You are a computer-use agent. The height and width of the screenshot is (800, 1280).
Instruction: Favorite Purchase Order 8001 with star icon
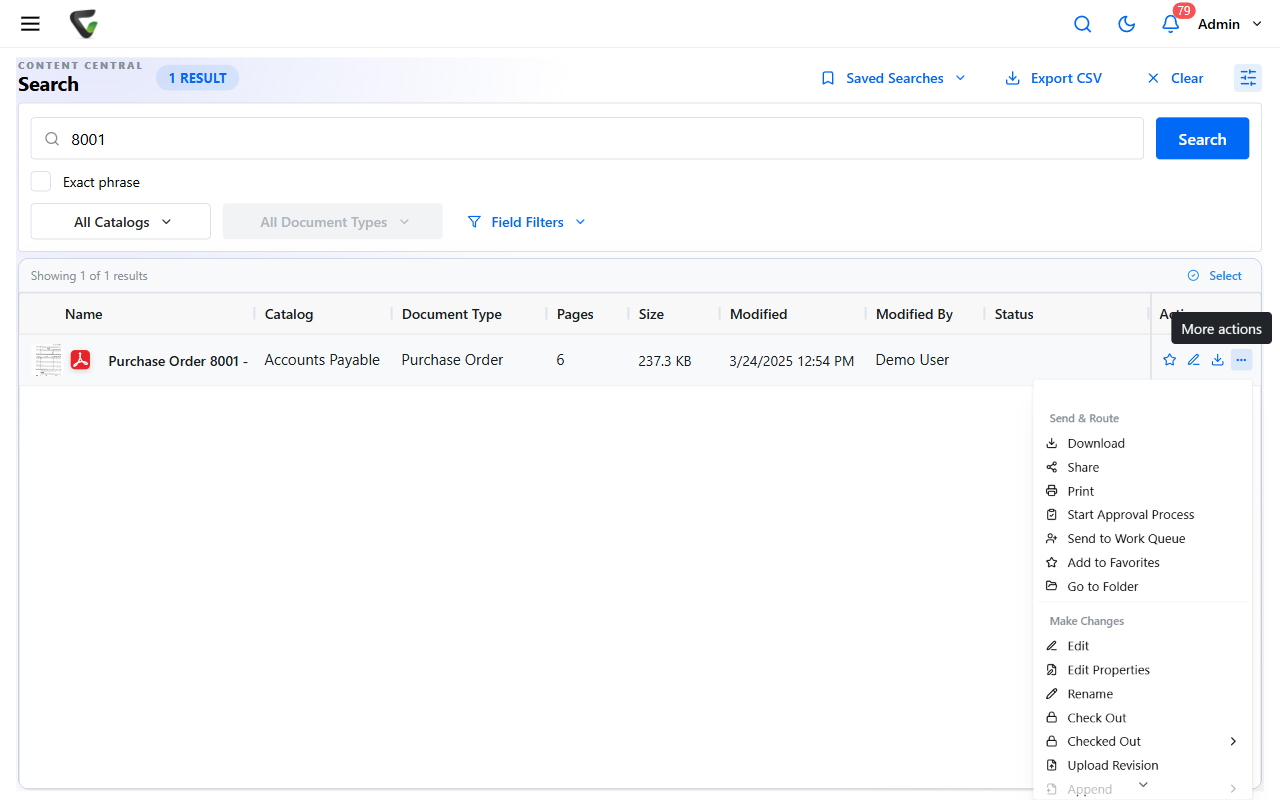1169,360
